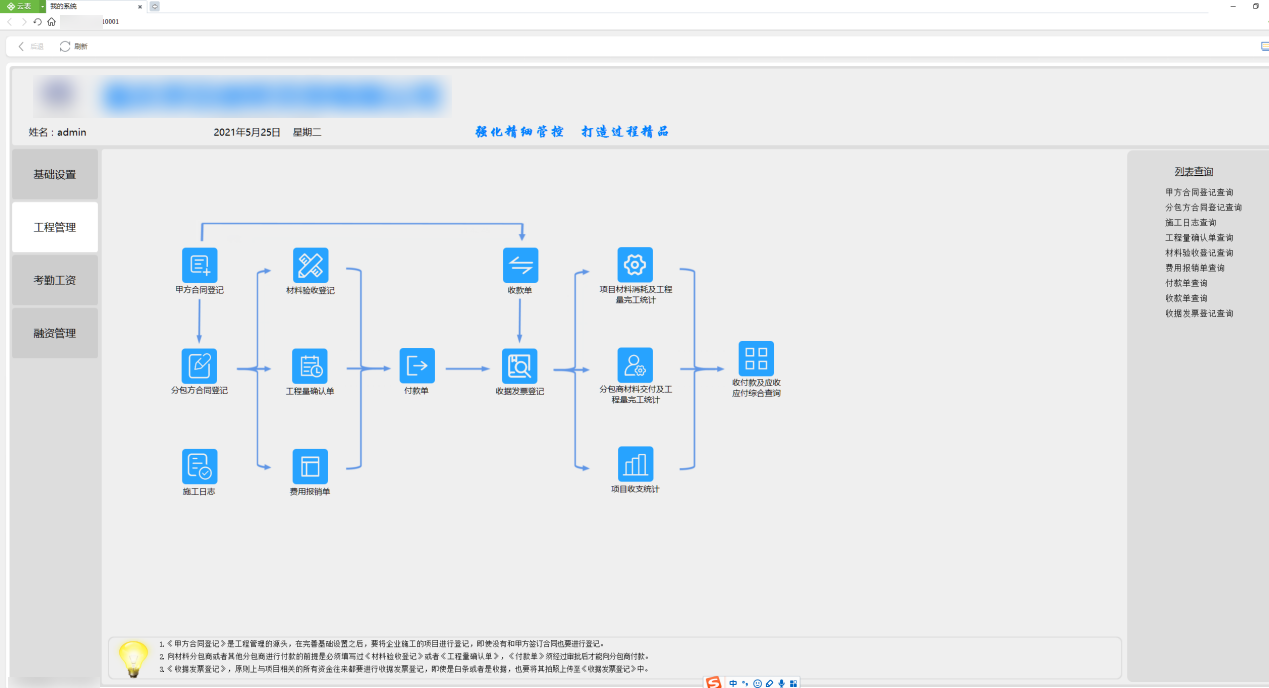Open 分包方合同登记 icon

click(x=199, y=365)
